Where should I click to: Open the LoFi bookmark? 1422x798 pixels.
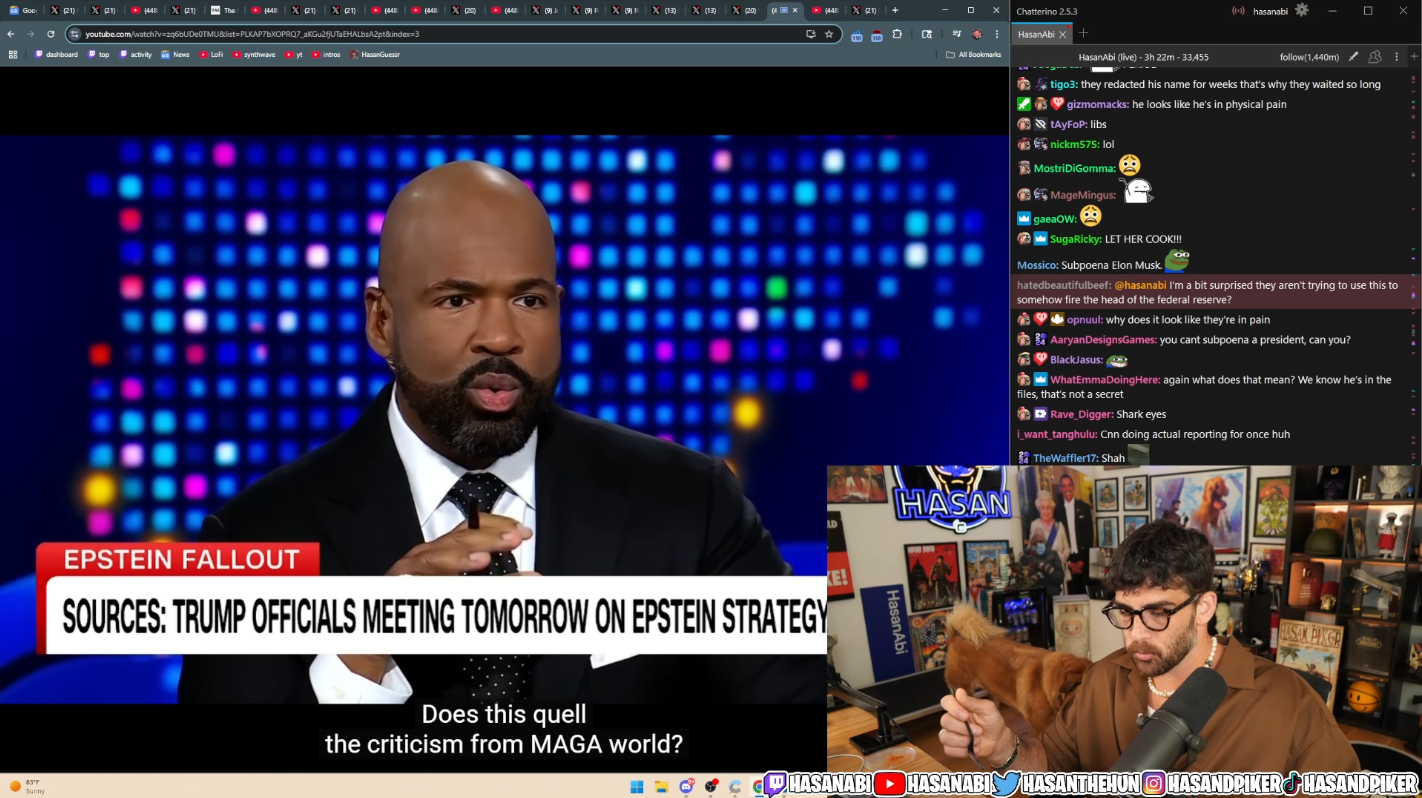pyautogui.click(x=211, y=55)
